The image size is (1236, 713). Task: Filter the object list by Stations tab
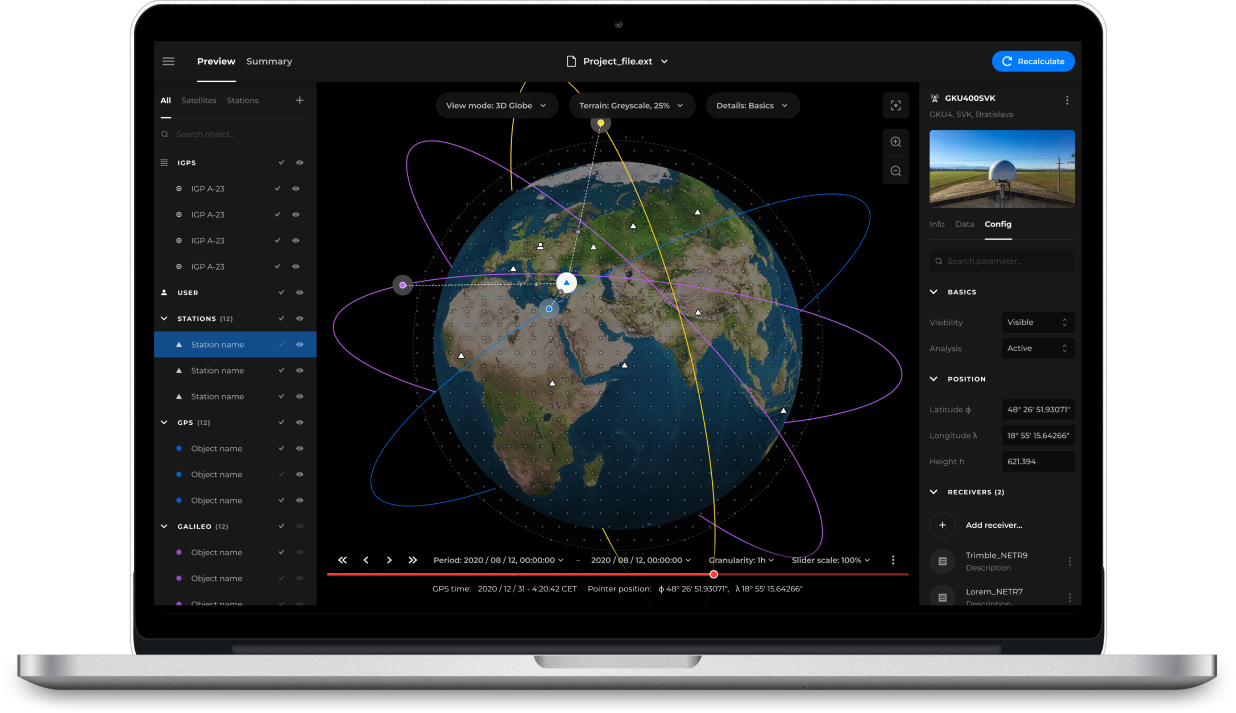[243, 100]
